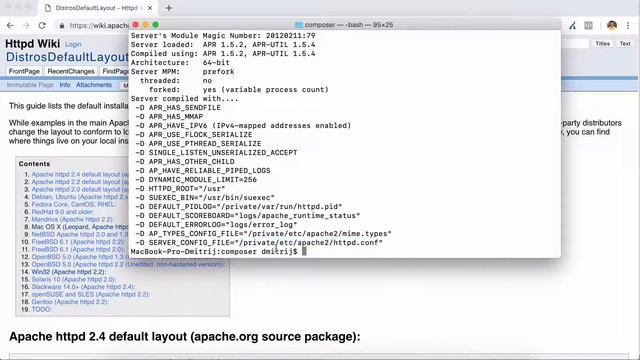Open contents entry RedHat 9.0 and older
640x360 pixels.
62,212
